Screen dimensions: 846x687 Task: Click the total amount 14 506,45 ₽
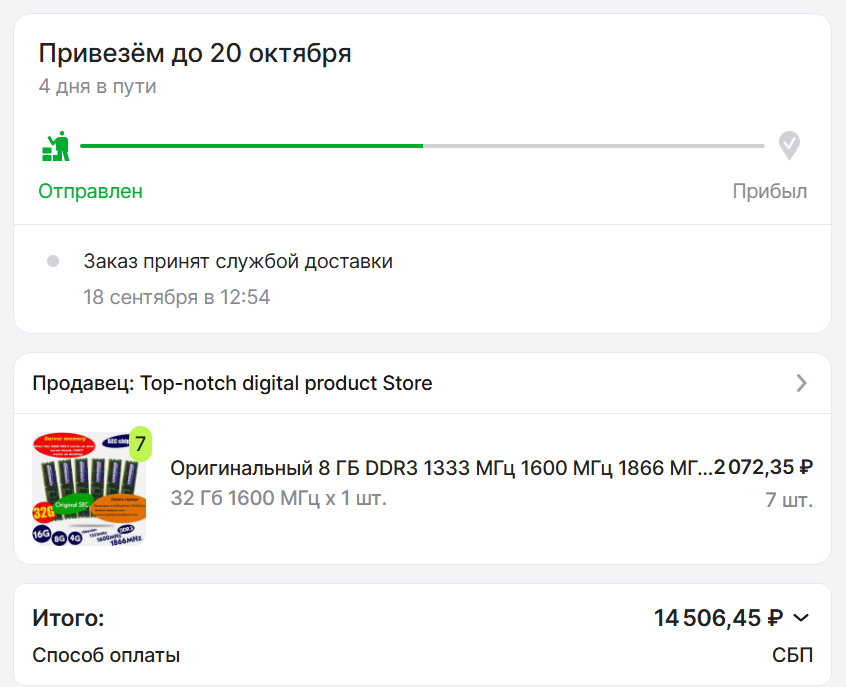(x=718, y=618)
